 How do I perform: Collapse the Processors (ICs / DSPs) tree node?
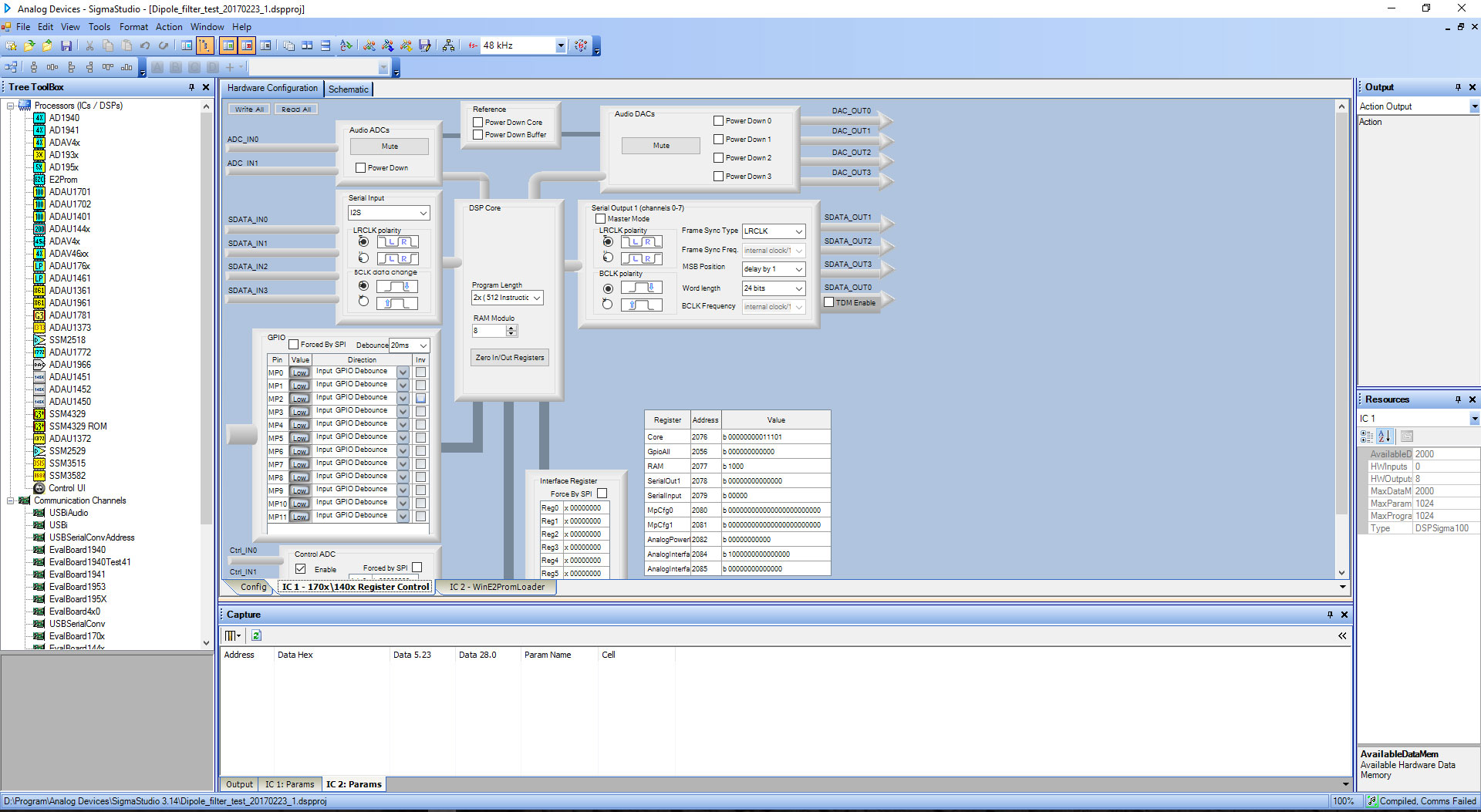pos(10,106)
